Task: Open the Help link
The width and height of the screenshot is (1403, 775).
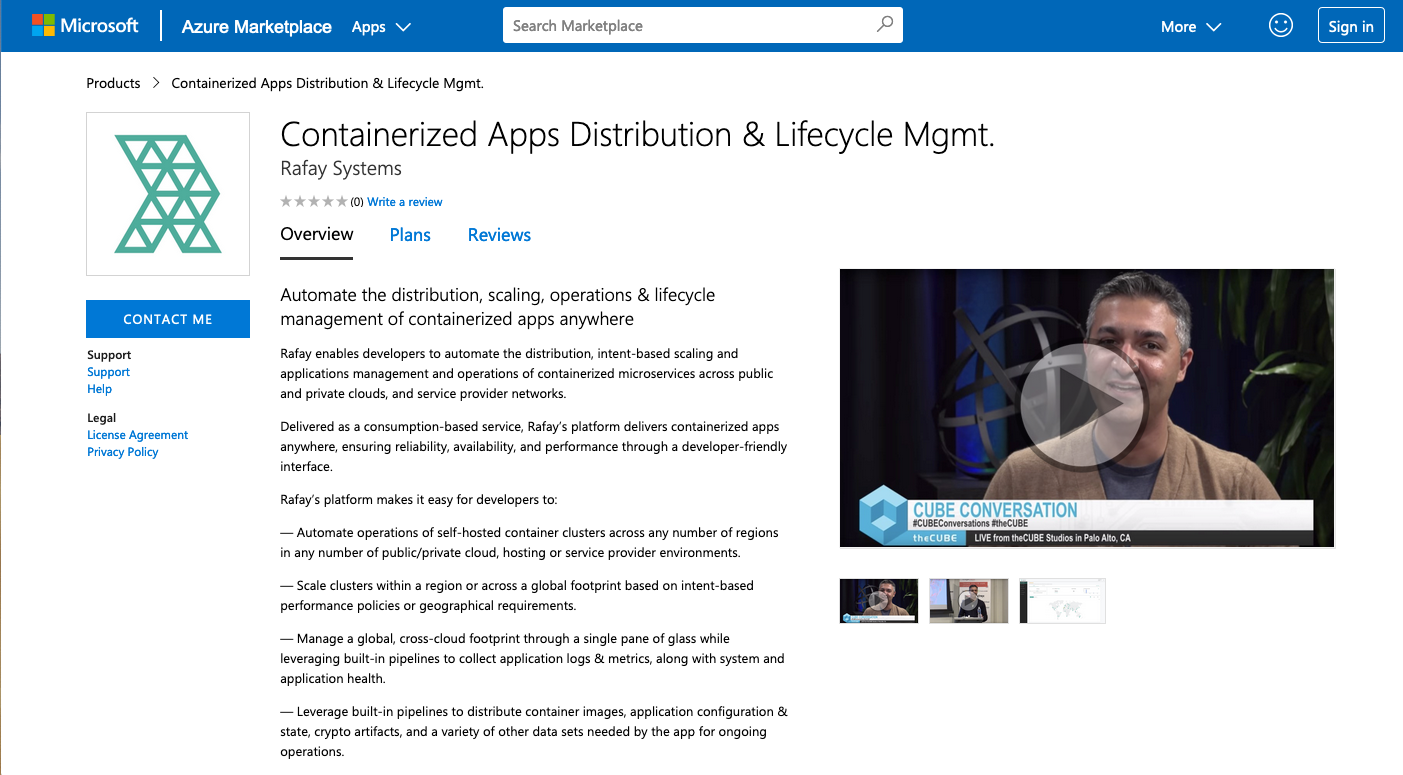Action: (99, 389)
